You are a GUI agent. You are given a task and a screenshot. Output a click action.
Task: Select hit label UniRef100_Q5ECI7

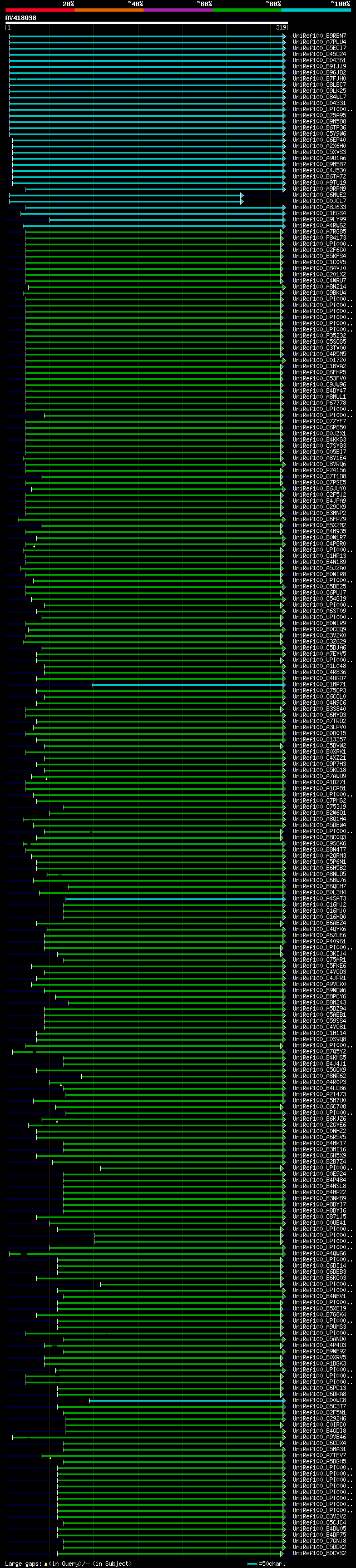[319, 48]
